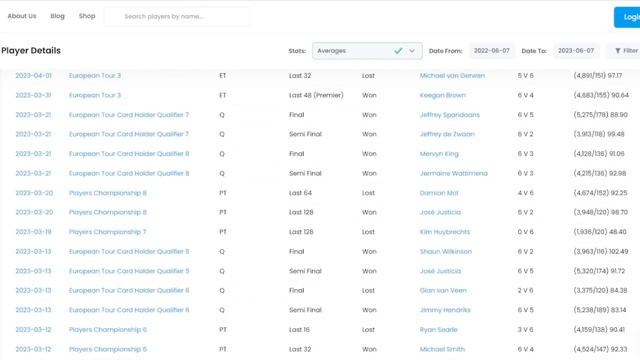The image size is (640, 360).
Task: Open Qualifier 6 link in Gian van Veen row
Action: pyautogui.click(x=129, y=290)
